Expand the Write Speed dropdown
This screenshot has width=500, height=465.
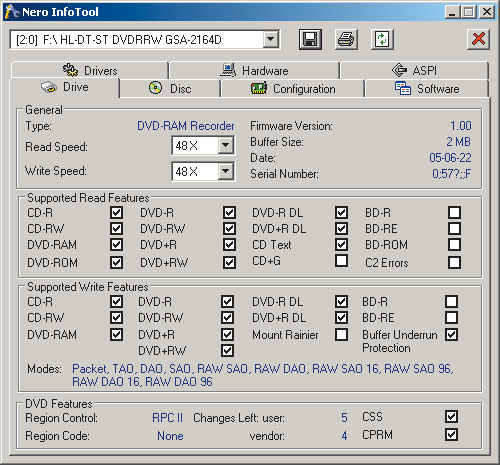[226, 171]
